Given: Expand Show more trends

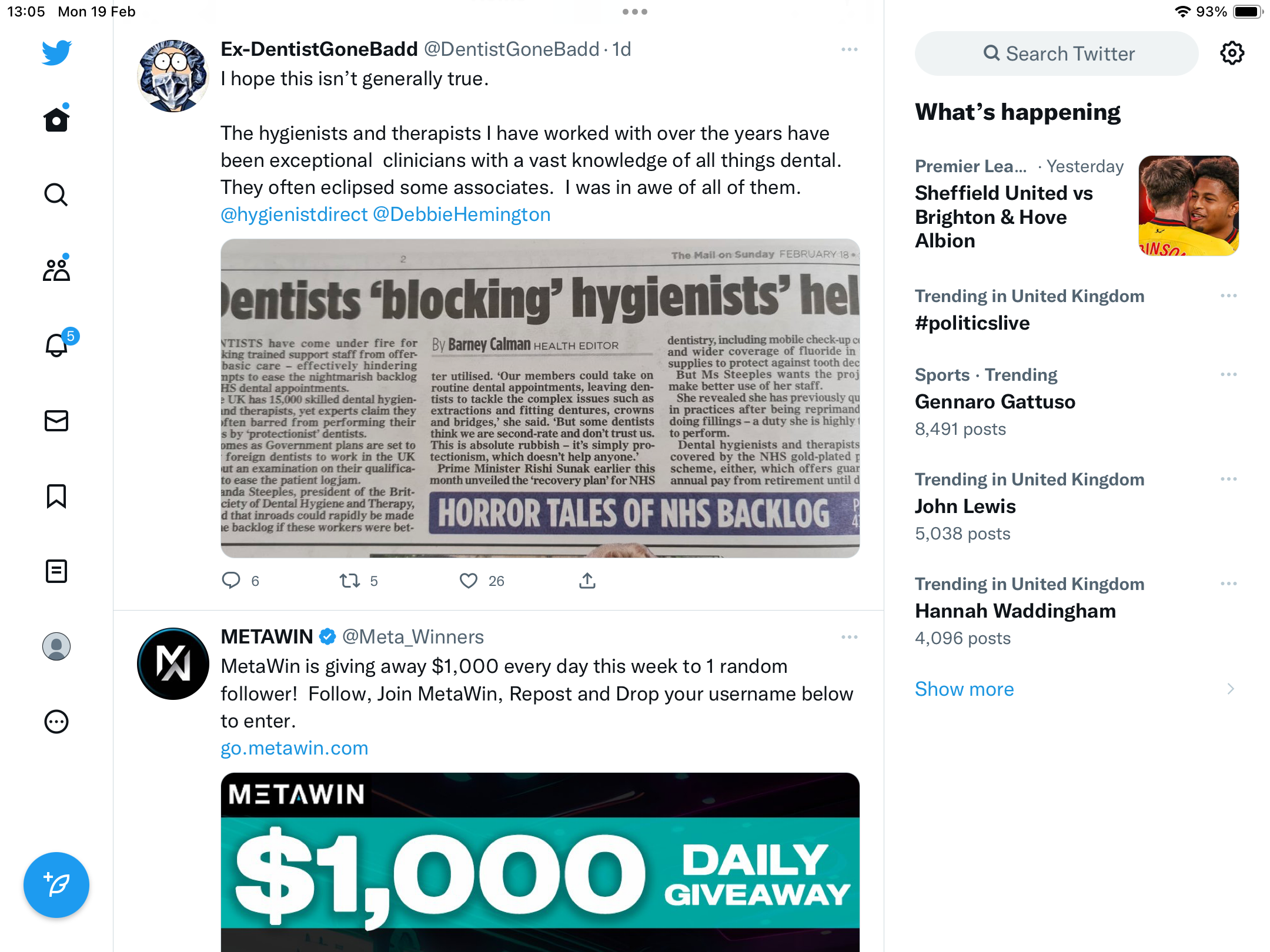Looking at the screenshot, I should 964,689.
